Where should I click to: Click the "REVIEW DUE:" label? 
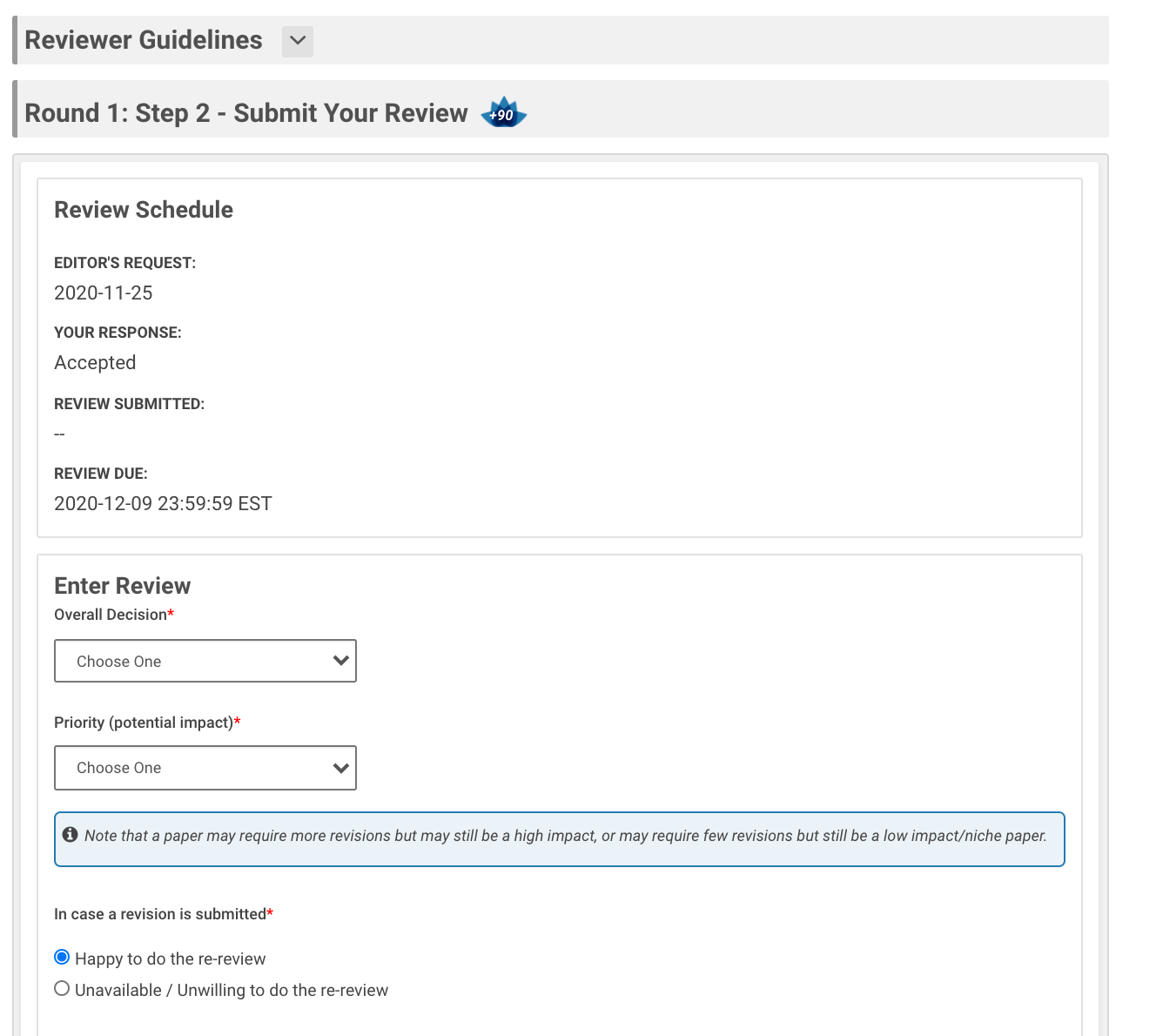[x=101, y=474]
